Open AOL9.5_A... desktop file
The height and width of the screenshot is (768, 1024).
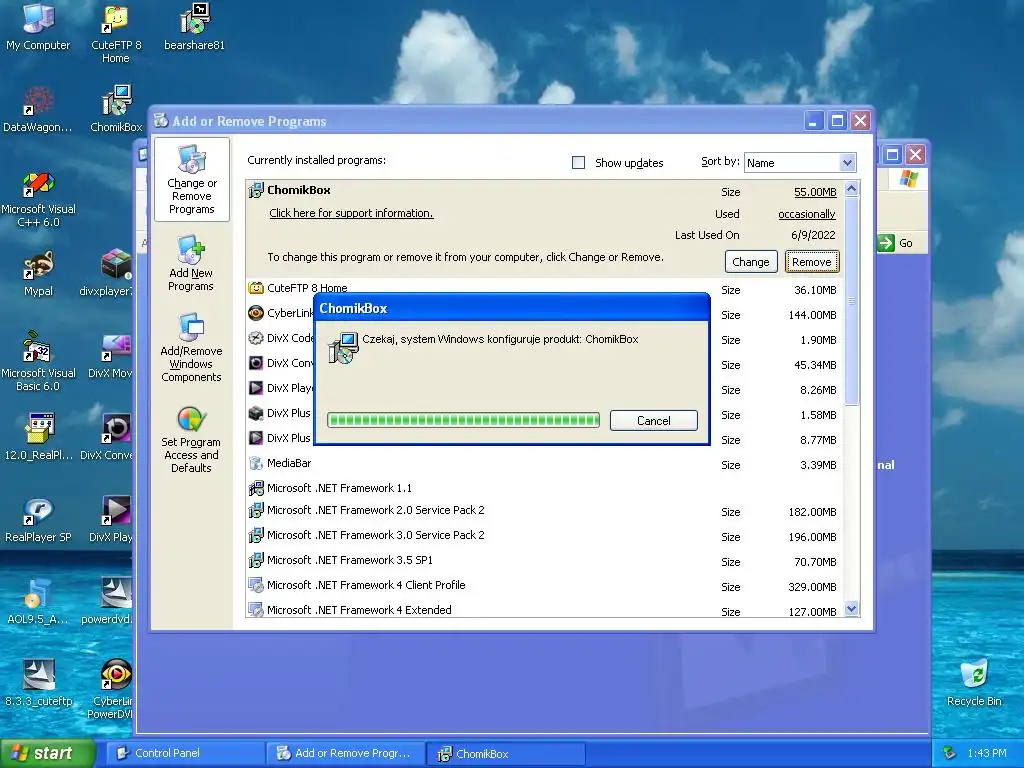[38, 602]
